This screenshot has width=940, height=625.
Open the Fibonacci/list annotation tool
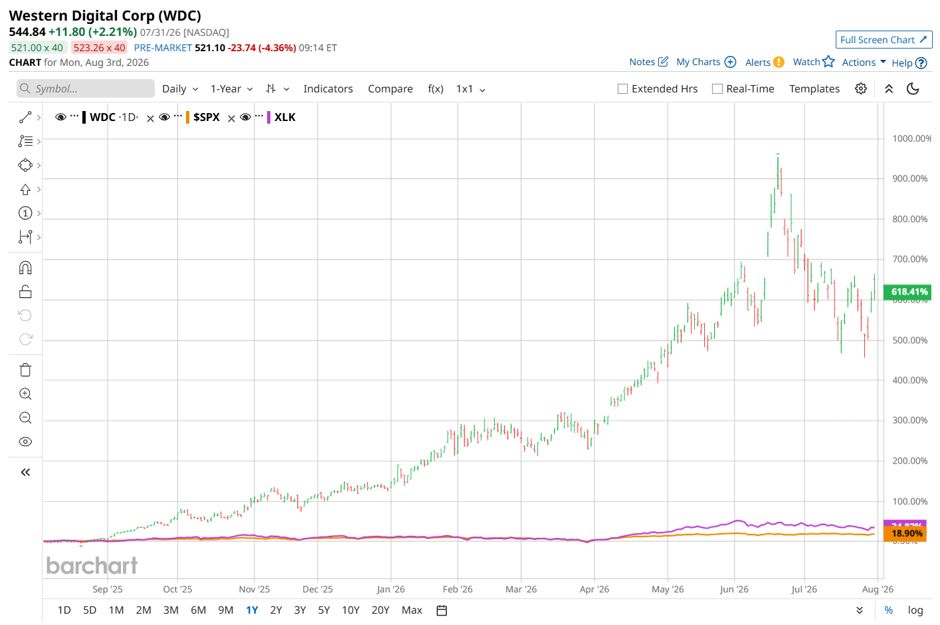(25, 141)
